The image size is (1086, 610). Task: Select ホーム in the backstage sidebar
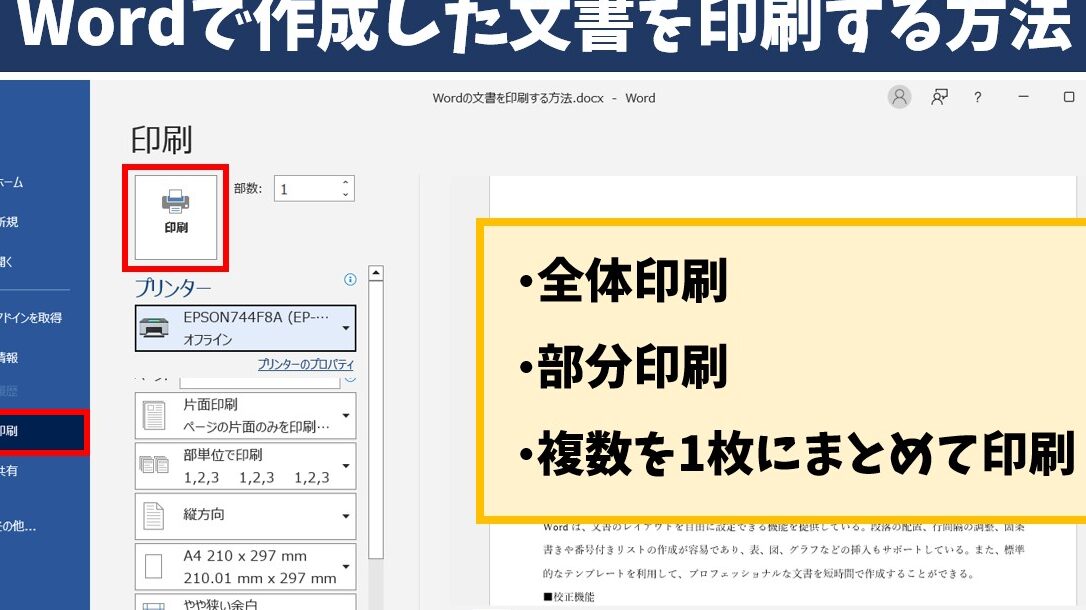12,182
